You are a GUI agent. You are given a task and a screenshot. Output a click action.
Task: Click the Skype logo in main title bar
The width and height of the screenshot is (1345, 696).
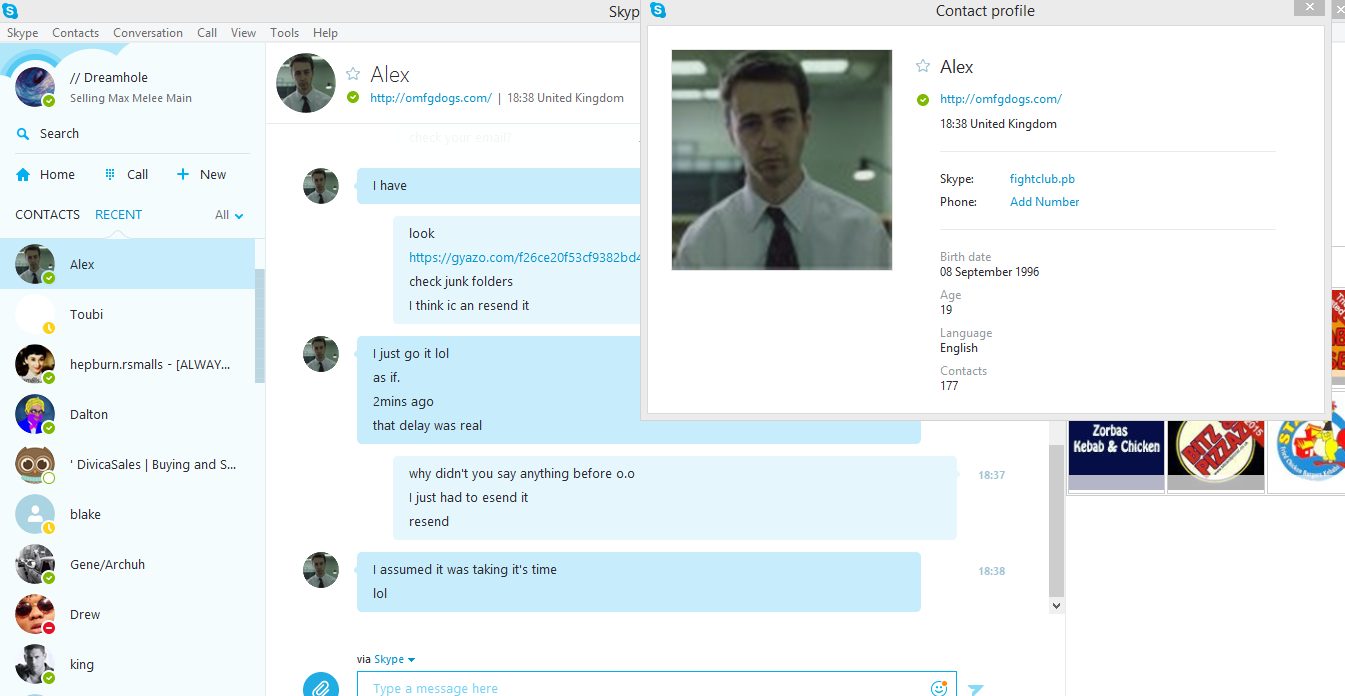tap(10, 11)
